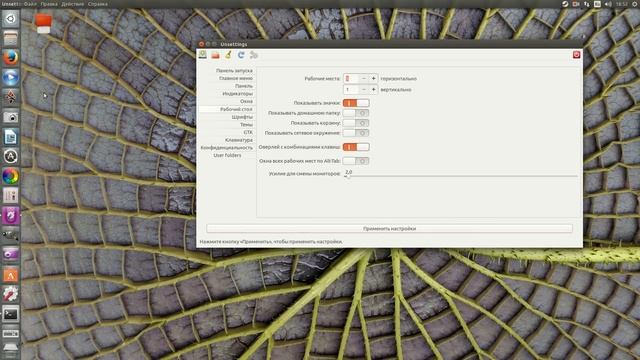640x360 pixels.
Task: Decrease horizontal workspaces with minus button
Action: (x=364, y=78)
